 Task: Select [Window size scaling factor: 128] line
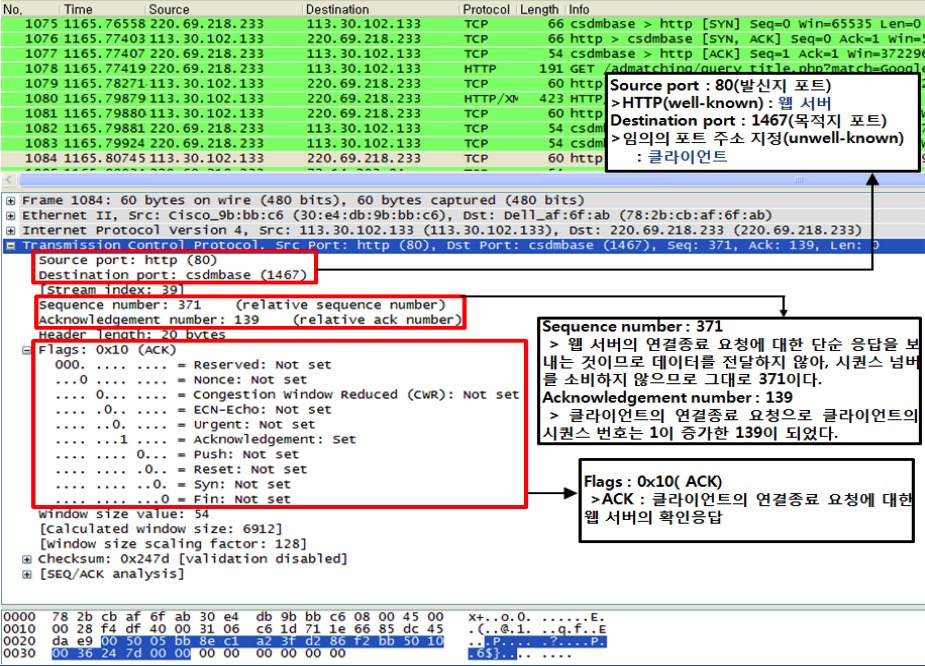pyautogui.click(x=173, y=544)
